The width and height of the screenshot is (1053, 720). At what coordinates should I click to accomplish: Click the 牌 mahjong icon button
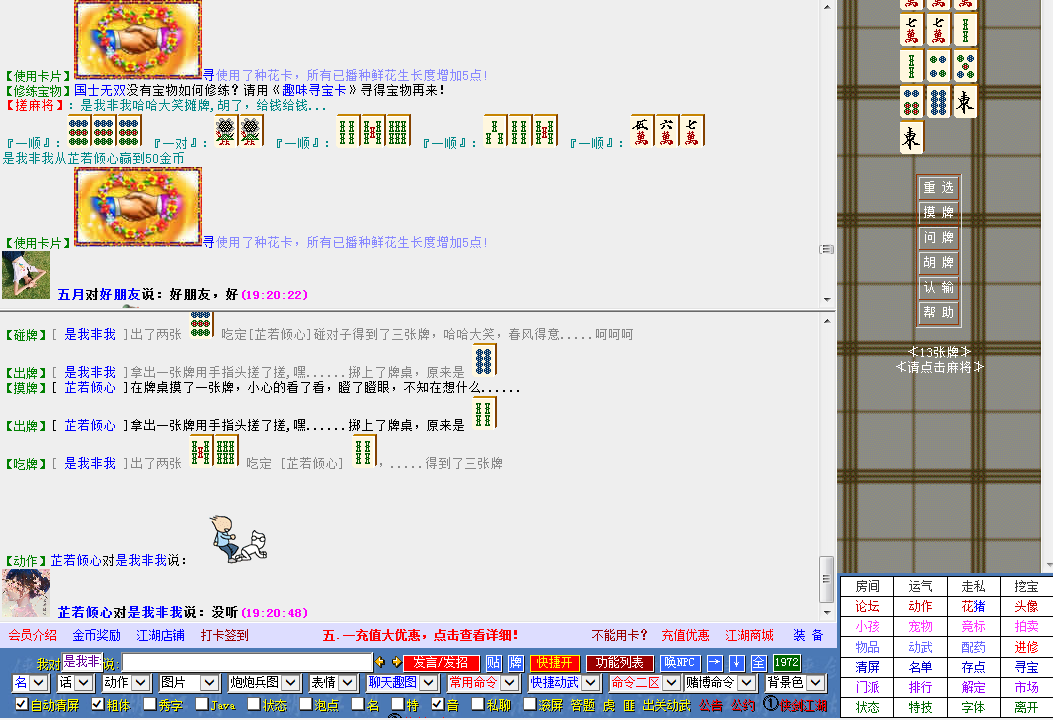(516, 663)
